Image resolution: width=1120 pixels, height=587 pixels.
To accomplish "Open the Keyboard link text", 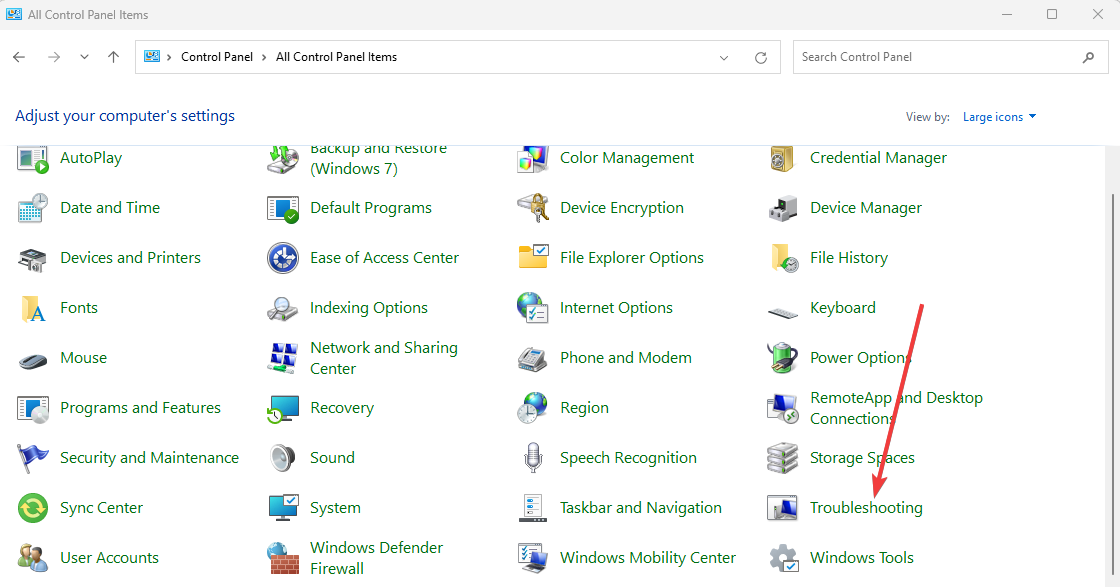I will click(x=842, y=308).
